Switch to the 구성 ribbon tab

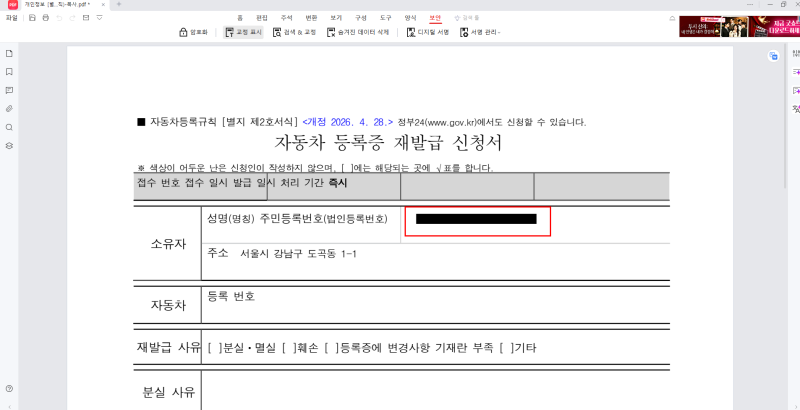361,18
